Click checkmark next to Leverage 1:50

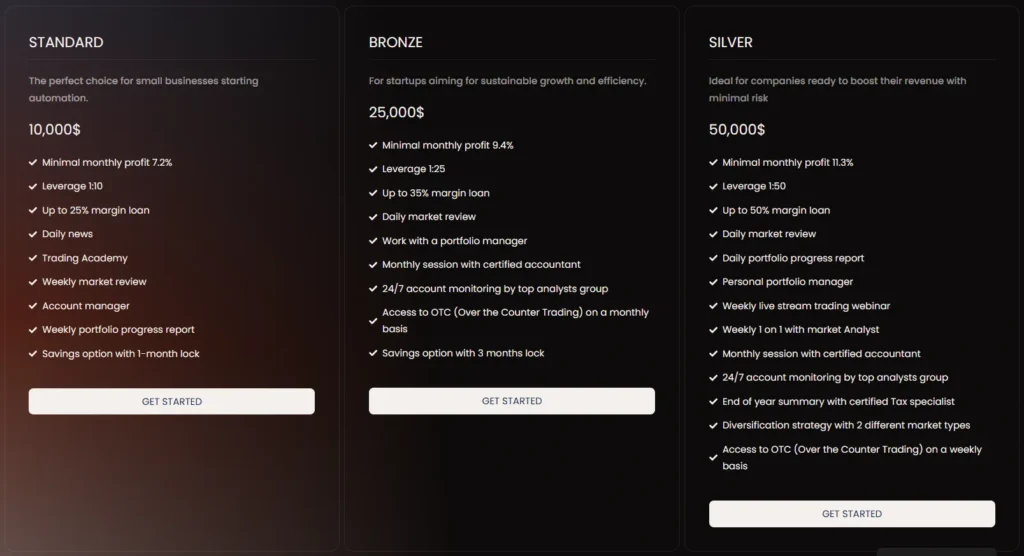(x=713, y=186)
